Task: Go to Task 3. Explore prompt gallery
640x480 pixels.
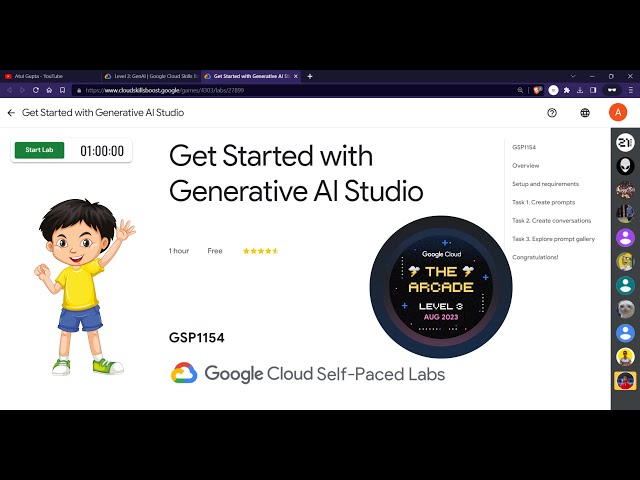Action: click(x=553, y=239)
